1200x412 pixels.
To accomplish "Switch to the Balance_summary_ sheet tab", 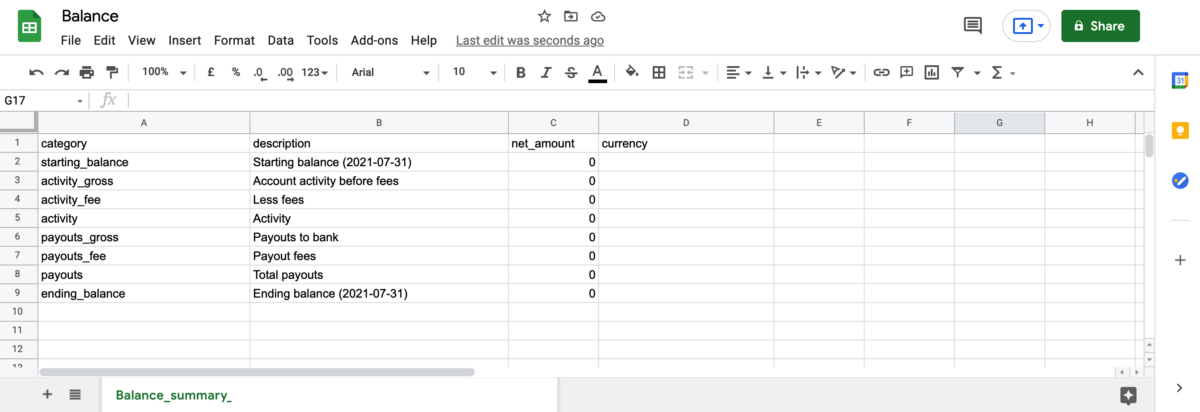I will (x=173, y=395).
